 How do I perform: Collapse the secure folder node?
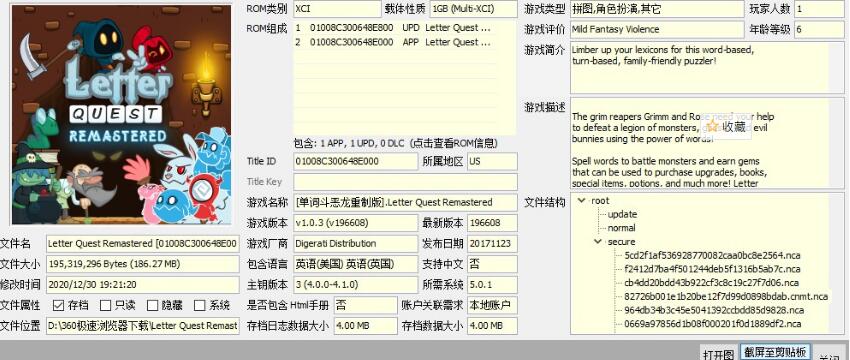point(598,242)
